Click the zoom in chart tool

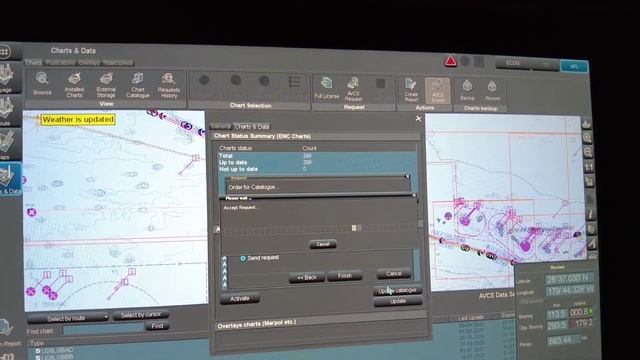pyautogui.click(x=587, y=138)
